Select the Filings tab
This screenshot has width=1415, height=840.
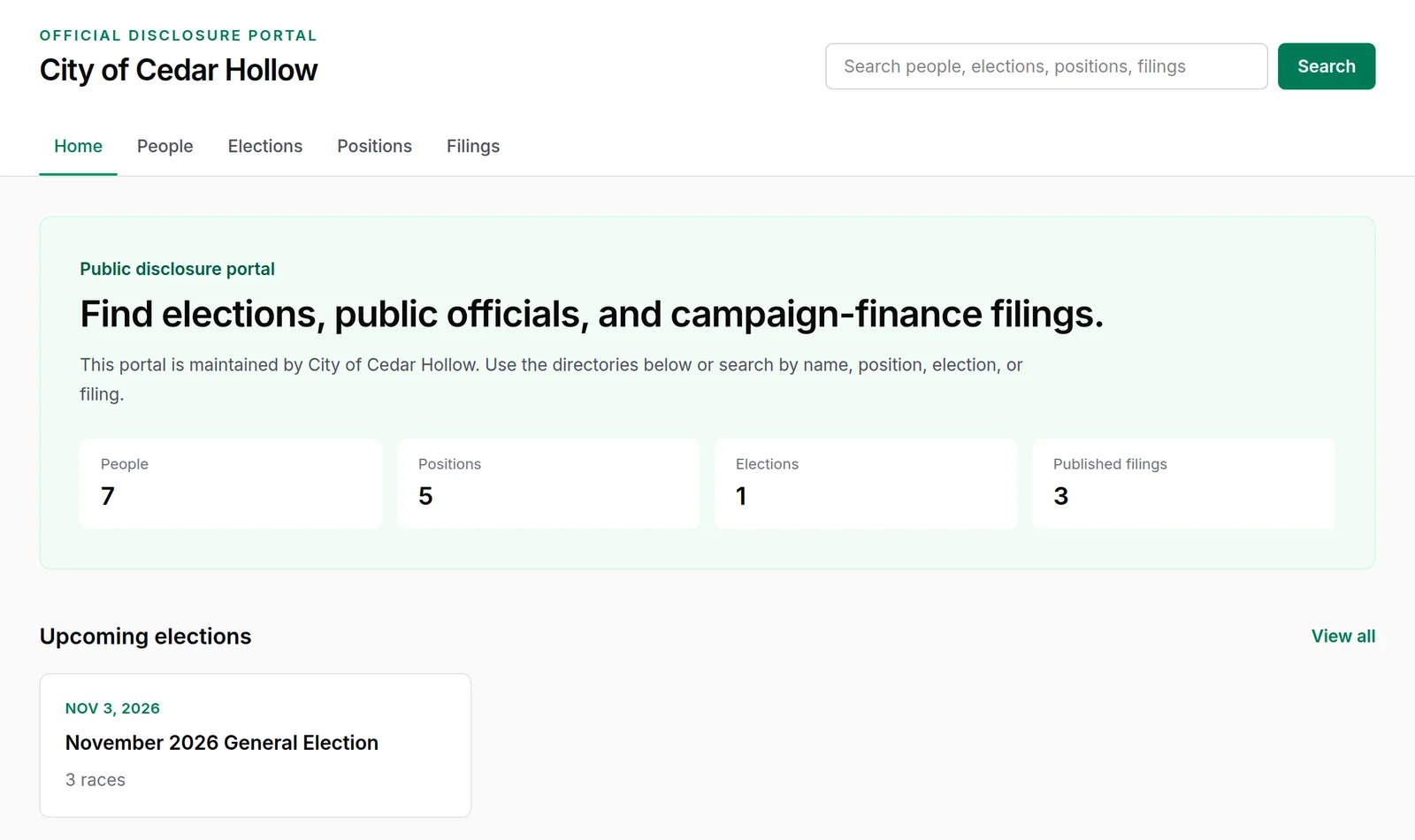point(473,146)
